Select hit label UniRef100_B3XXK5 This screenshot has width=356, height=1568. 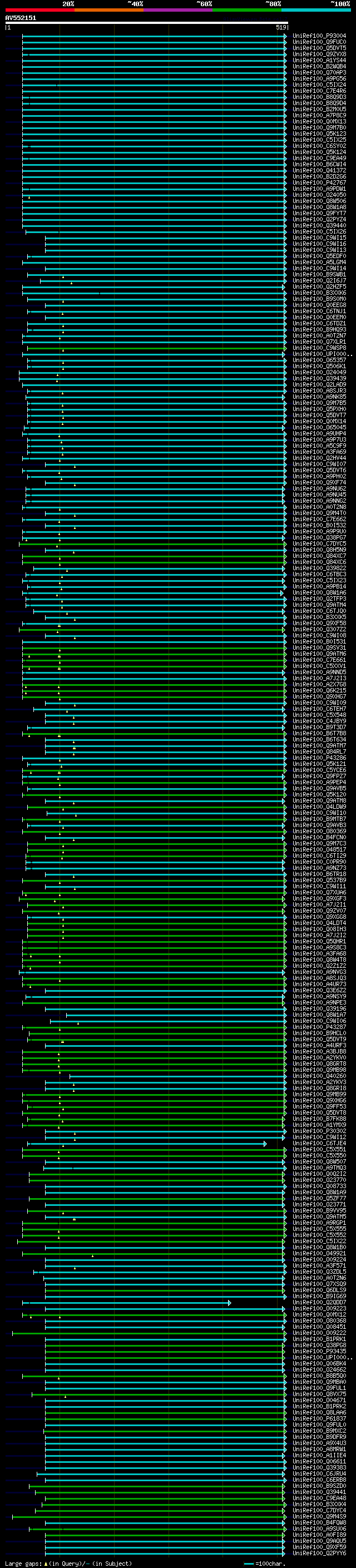coord(319,617)
